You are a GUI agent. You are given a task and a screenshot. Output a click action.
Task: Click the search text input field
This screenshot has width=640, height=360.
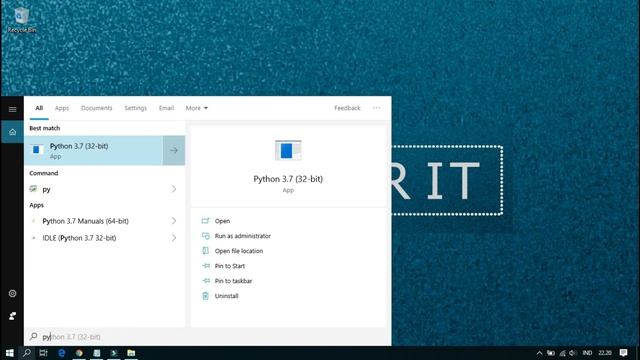click(x=207, y=336)
